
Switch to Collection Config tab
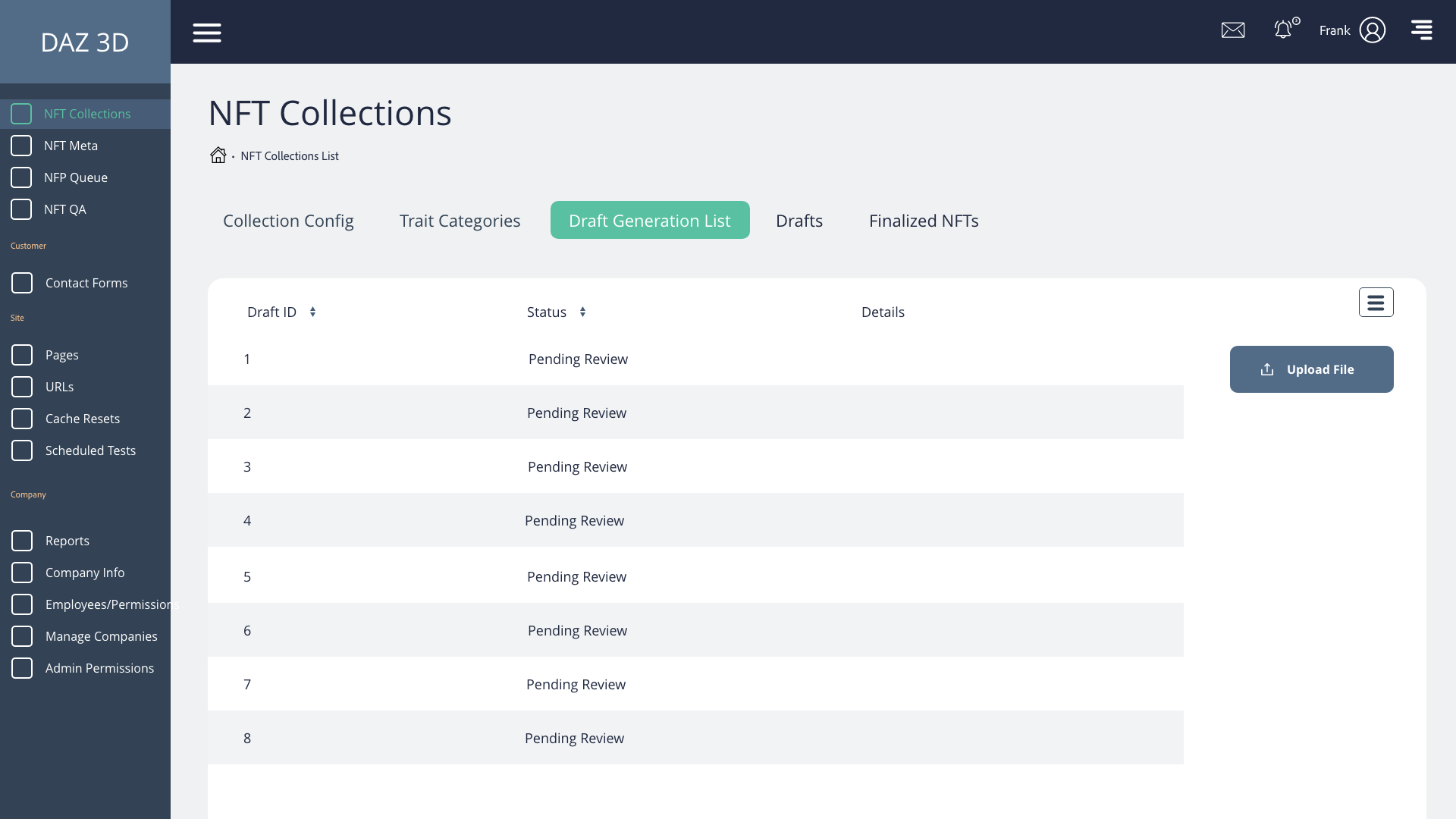point(288,221)
